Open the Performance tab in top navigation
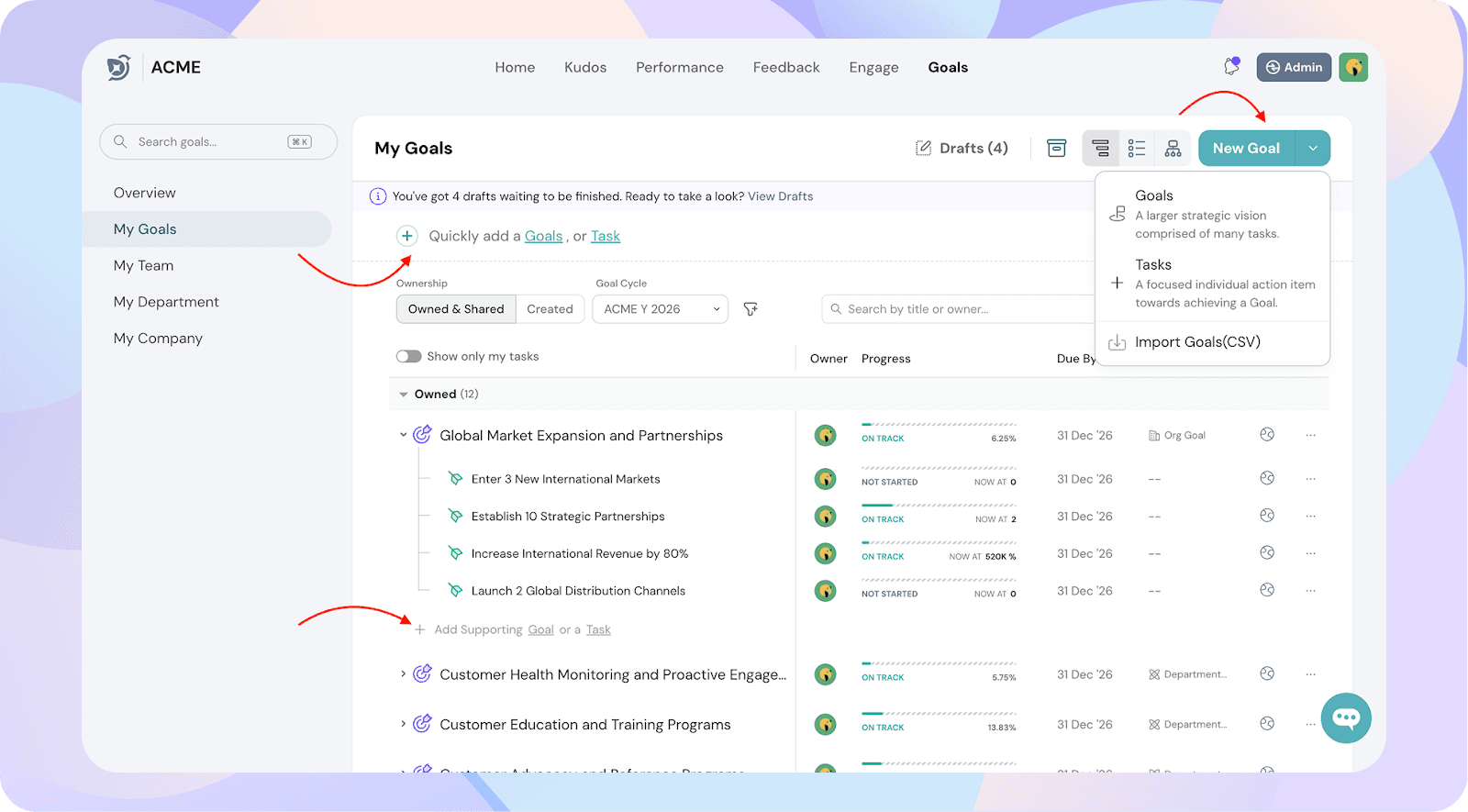The width and height of the screenshot is (1468, 812). coord(679,67)
